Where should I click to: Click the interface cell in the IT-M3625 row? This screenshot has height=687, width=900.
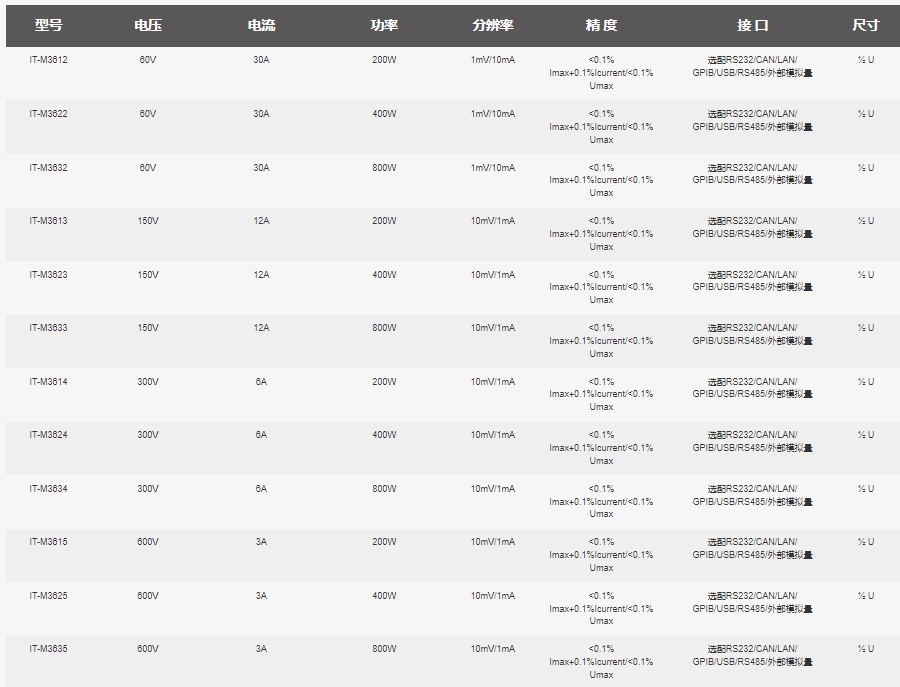[752, 602]
